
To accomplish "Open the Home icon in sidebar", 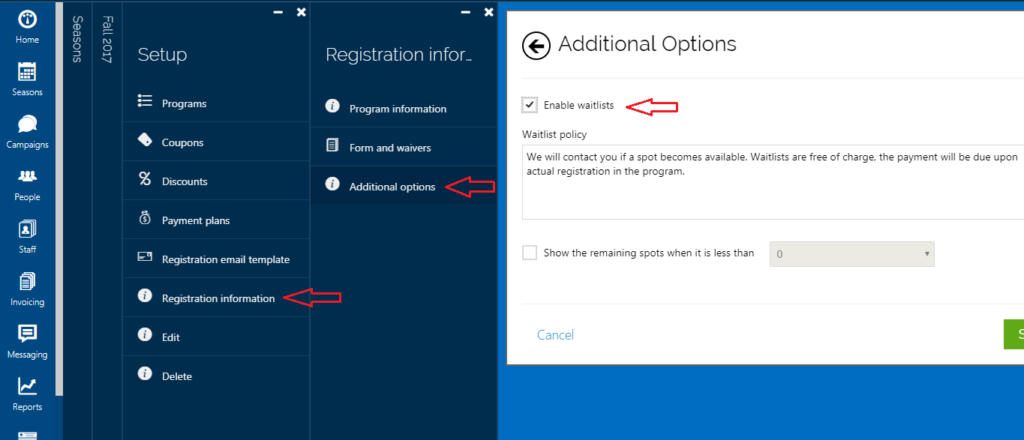I will point(27,19).
